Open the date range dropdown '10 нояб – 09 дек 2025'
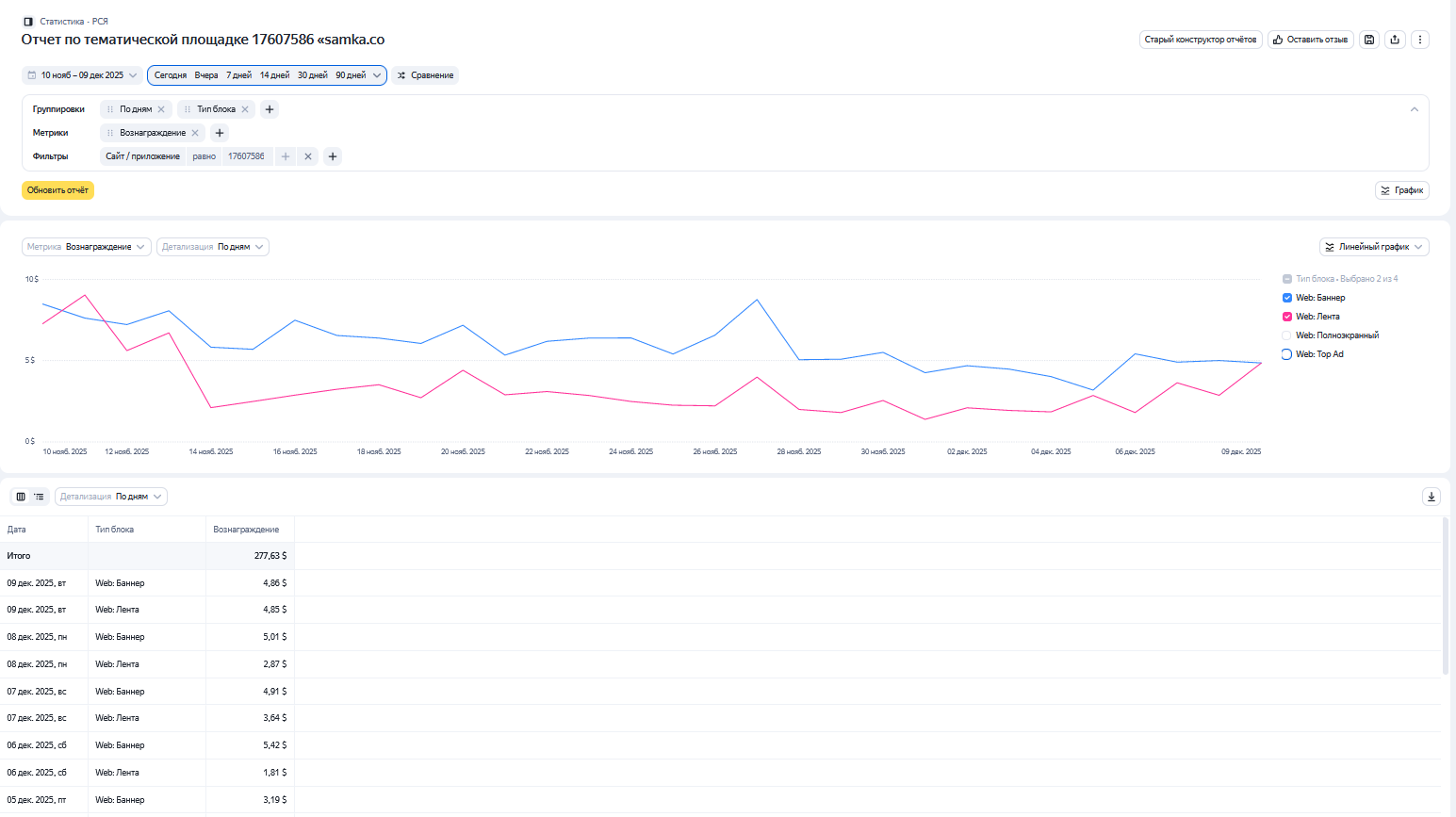The height and width of the screenshot is (817, 1456). coord(82,75)
